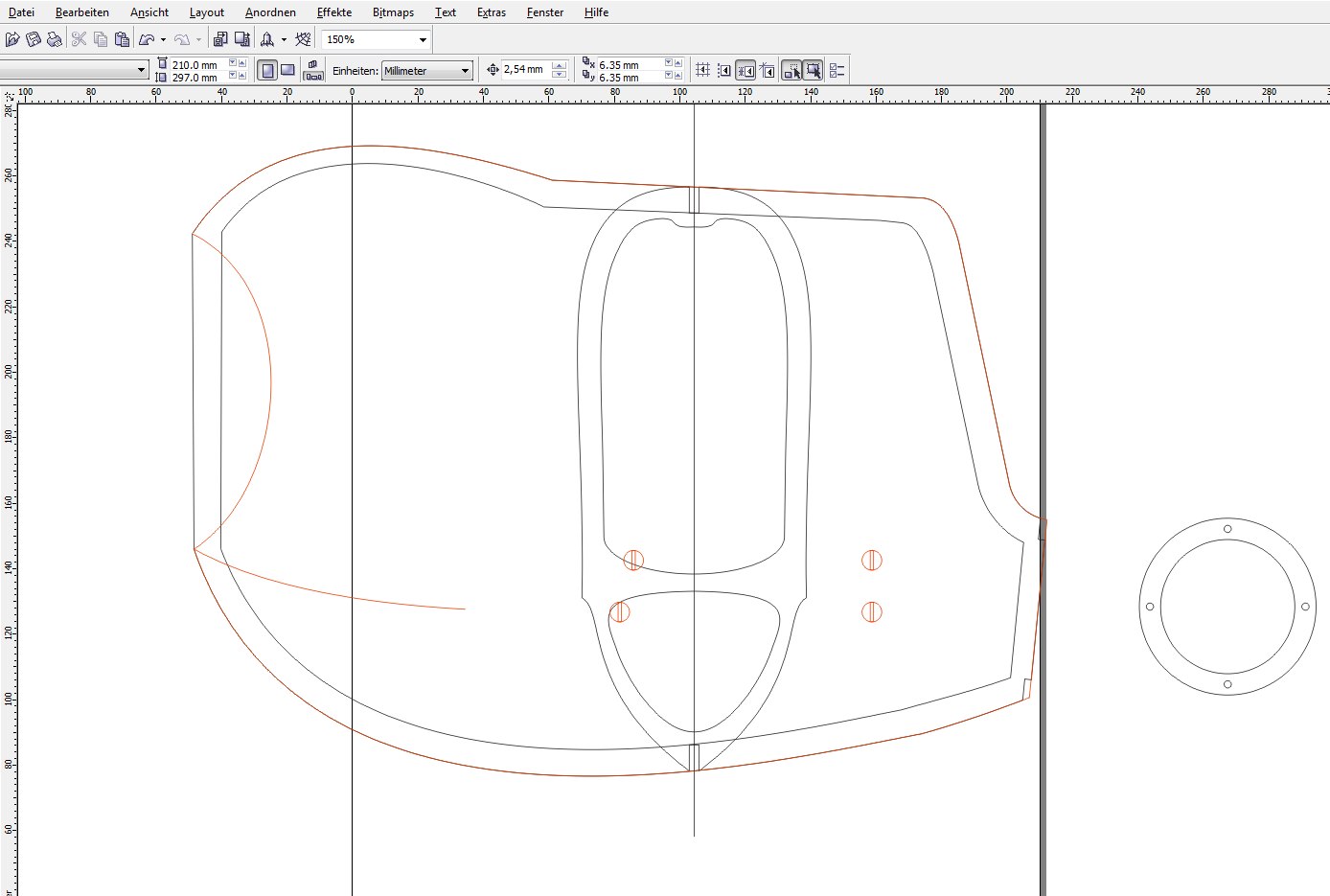1330x896 pixels.
Task: Select the upper-left orange slotted circle
Action: 633,560
